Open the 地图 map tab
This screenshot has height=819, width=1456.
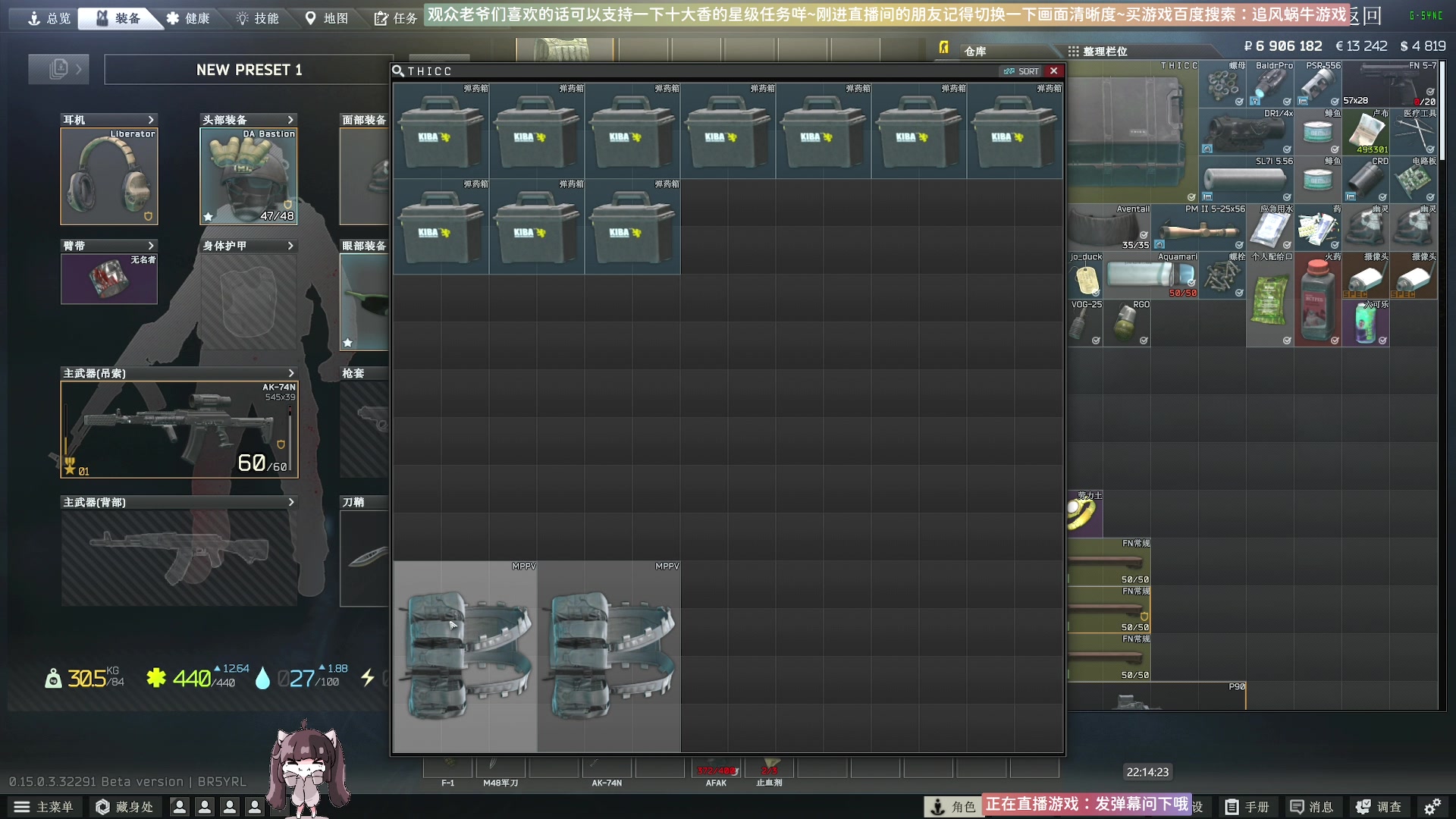(x=327, y=18)
